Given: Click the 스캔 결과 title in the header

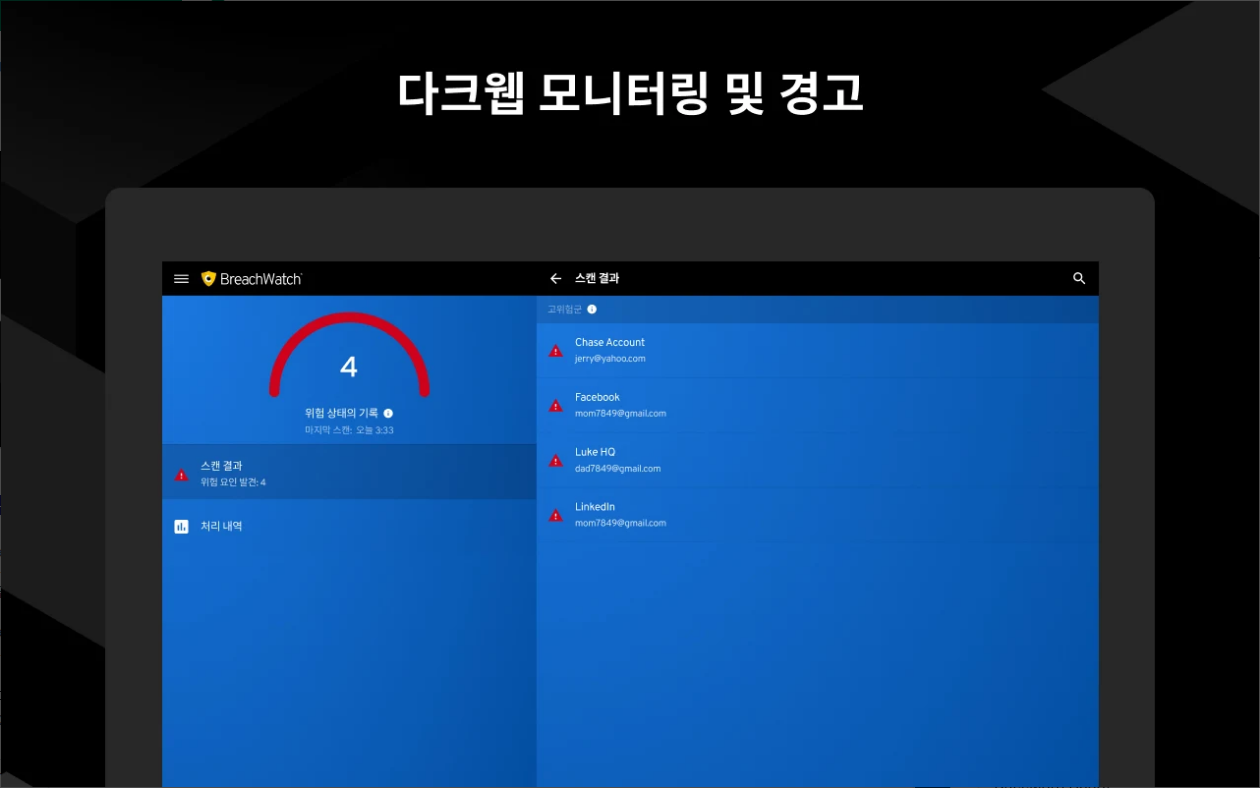Looking at the screenshot, I should pos(598,279).
